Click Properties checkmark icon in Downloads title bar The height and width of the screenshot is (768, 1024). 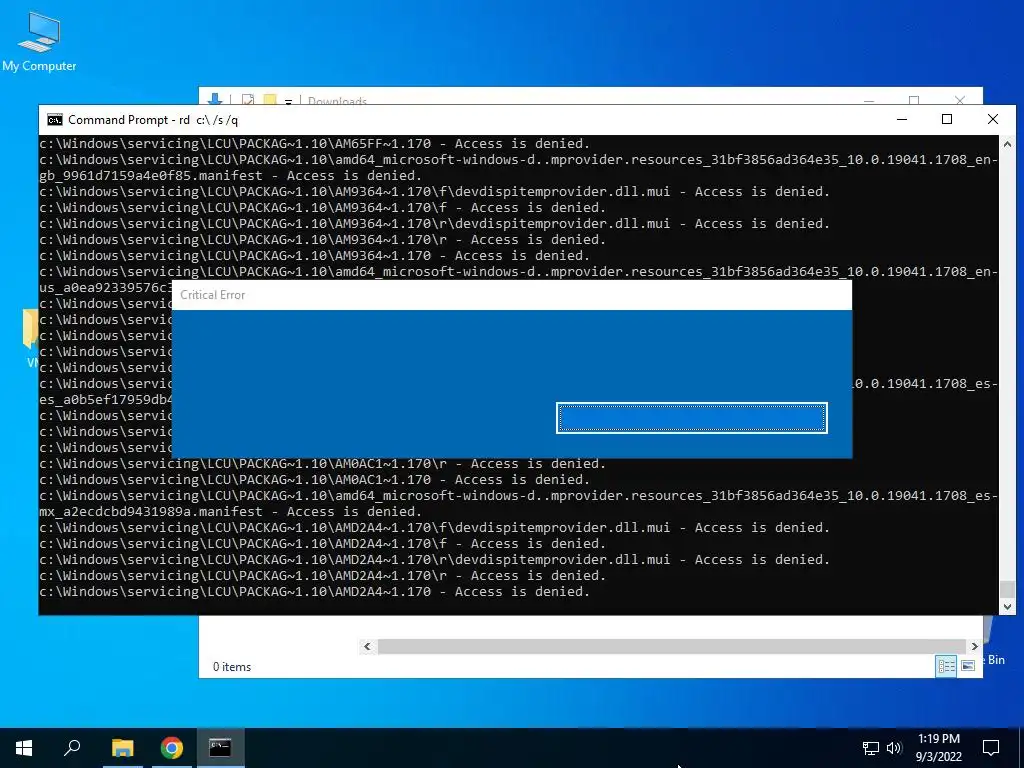tap(248, 100)
